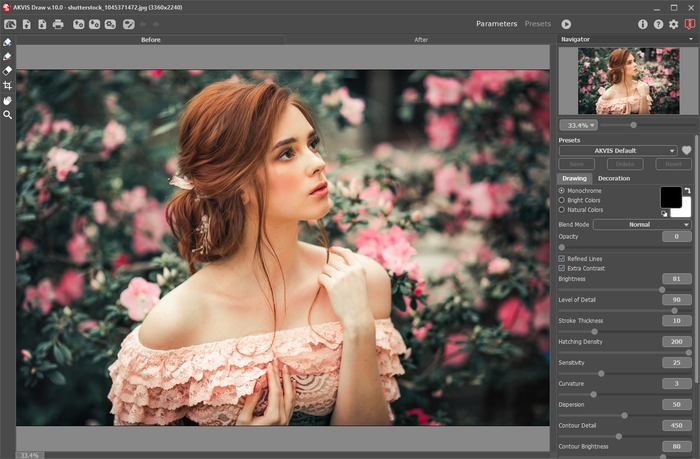Click the load guiding lines icon

pos(79,24)
